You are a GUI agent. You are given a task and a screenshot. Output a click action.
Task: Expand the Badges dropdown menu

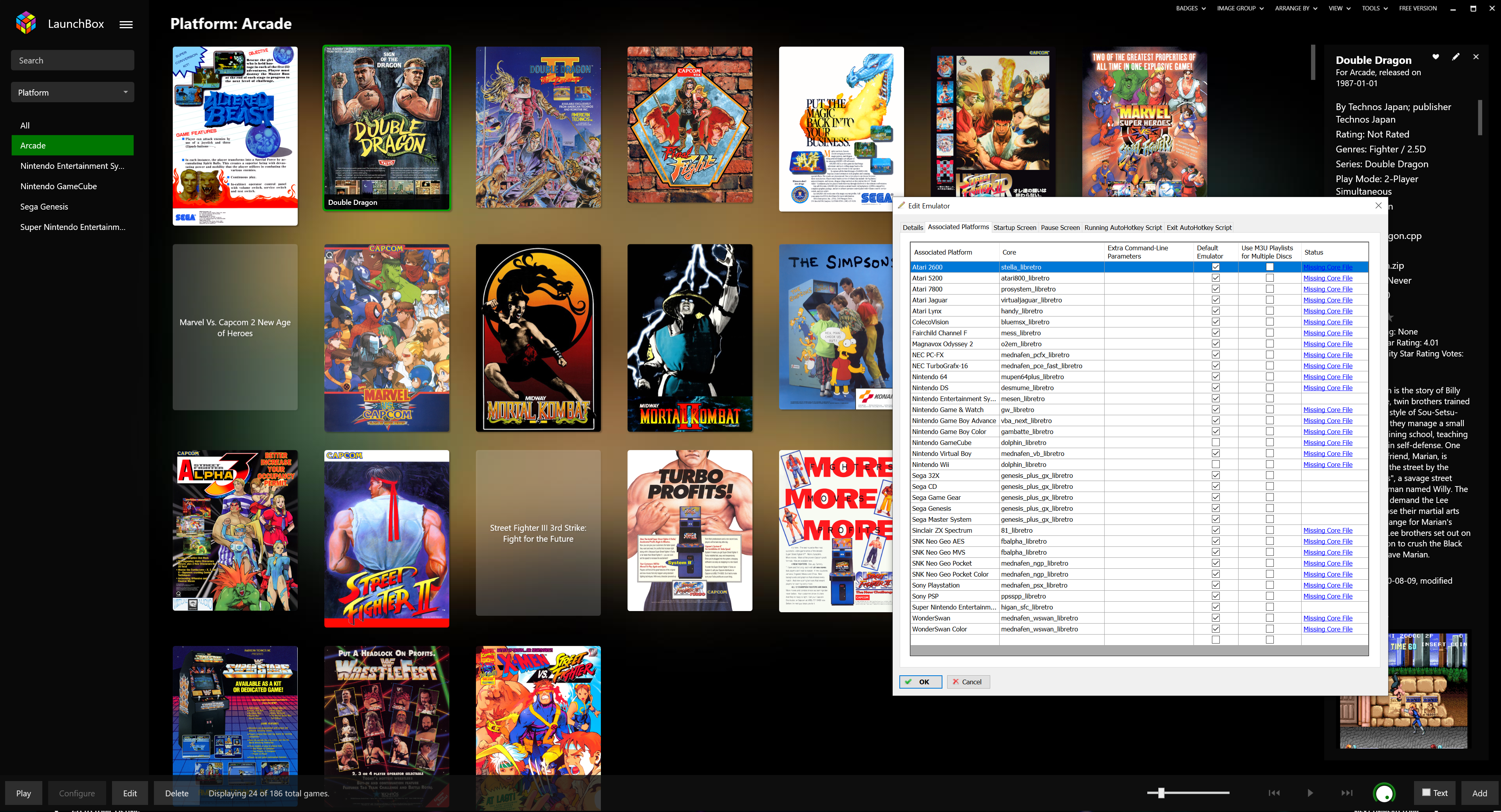1190,8
